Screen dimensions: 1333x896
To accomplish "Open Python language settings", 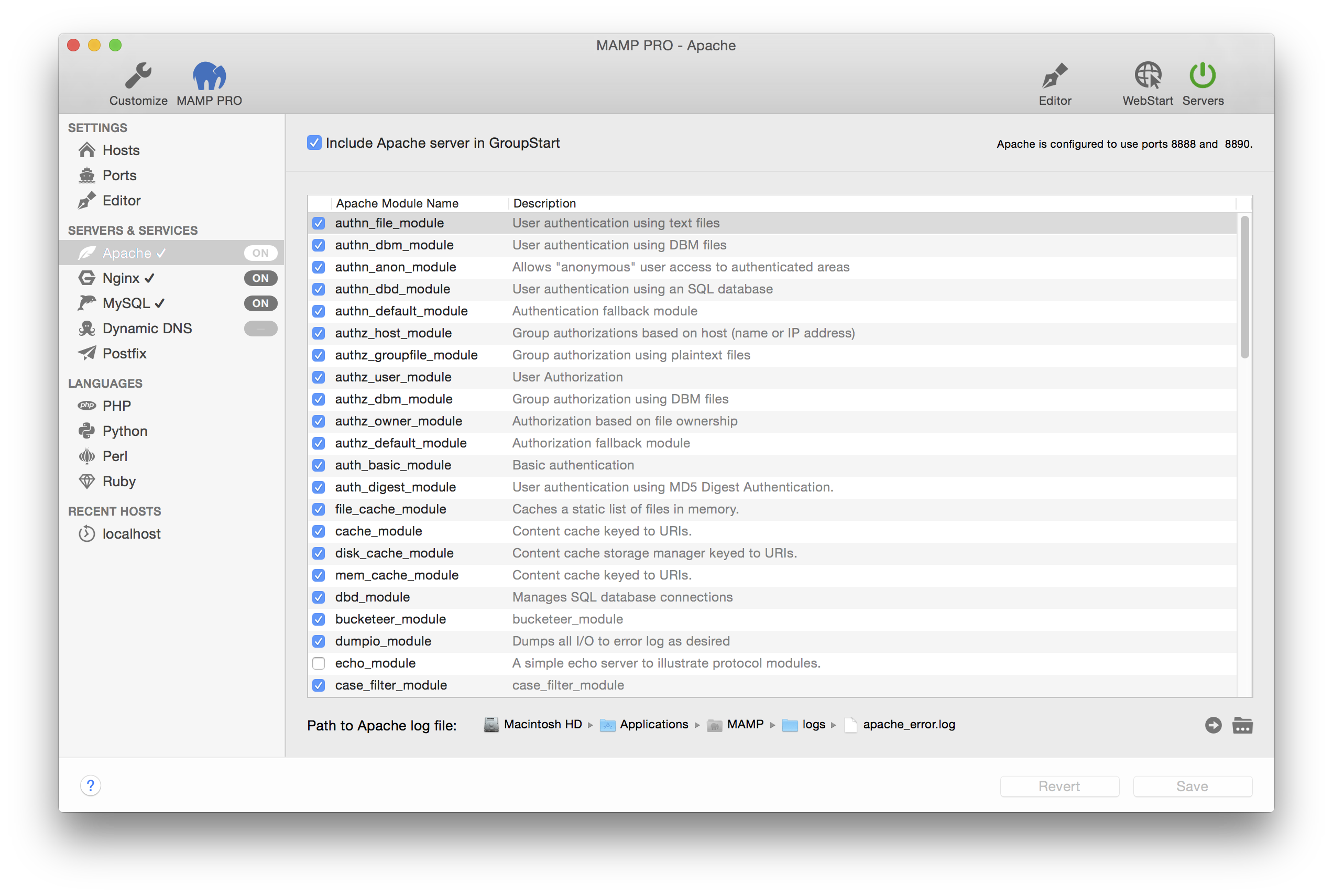I will coord(125,431).
